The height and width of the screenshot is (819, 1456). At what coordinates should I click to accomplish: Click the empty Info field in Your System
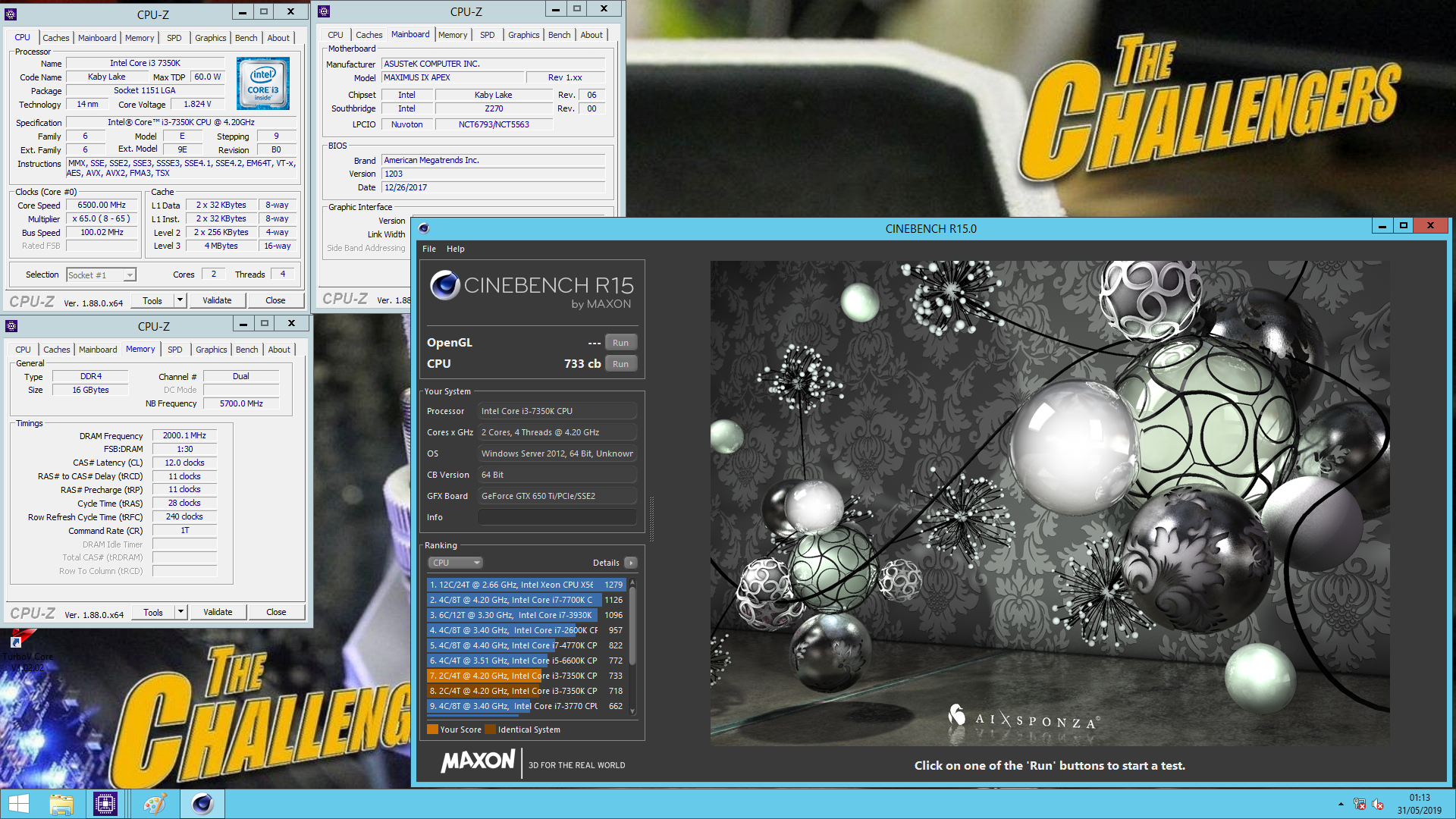[557, 517]
